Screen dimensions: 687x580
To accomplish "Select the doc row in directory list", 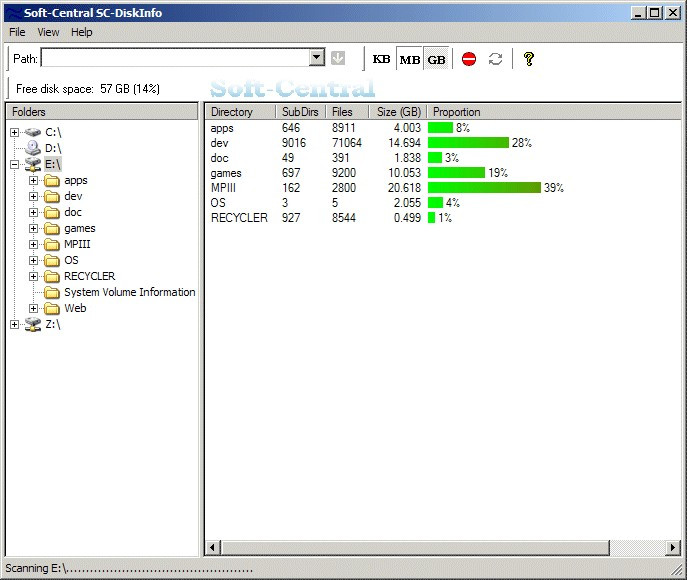I will [x=443, y=158].
